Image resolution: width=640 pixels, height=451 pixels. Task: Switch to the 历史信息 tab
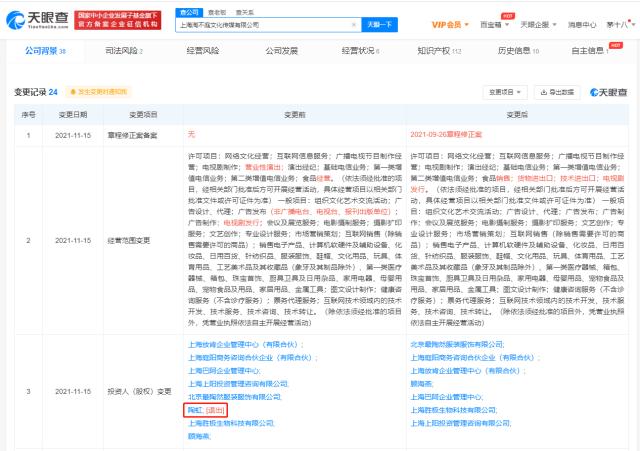518,51
